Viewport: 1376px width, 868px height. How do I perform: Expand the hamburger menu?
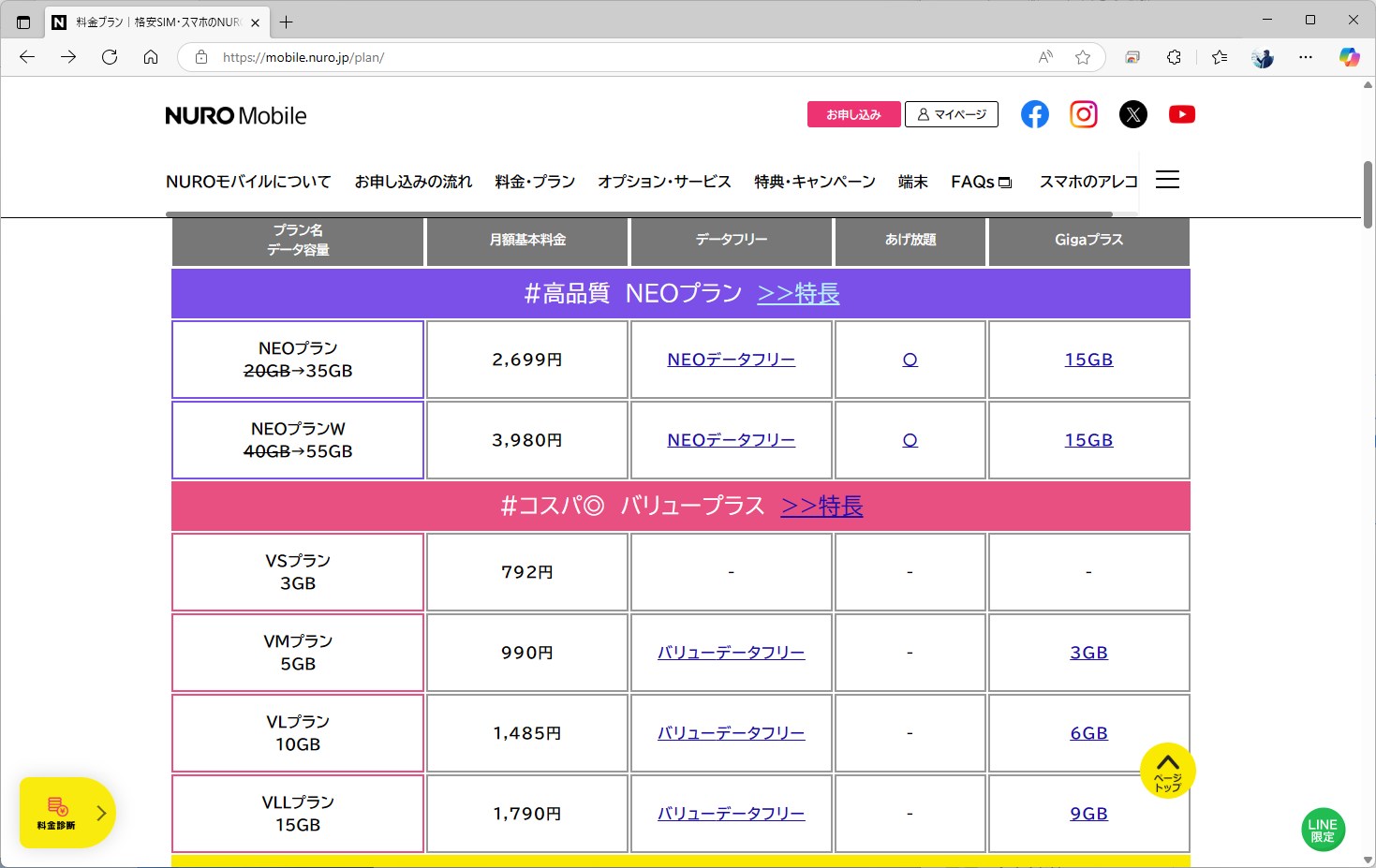click(x=1166, y=179)
